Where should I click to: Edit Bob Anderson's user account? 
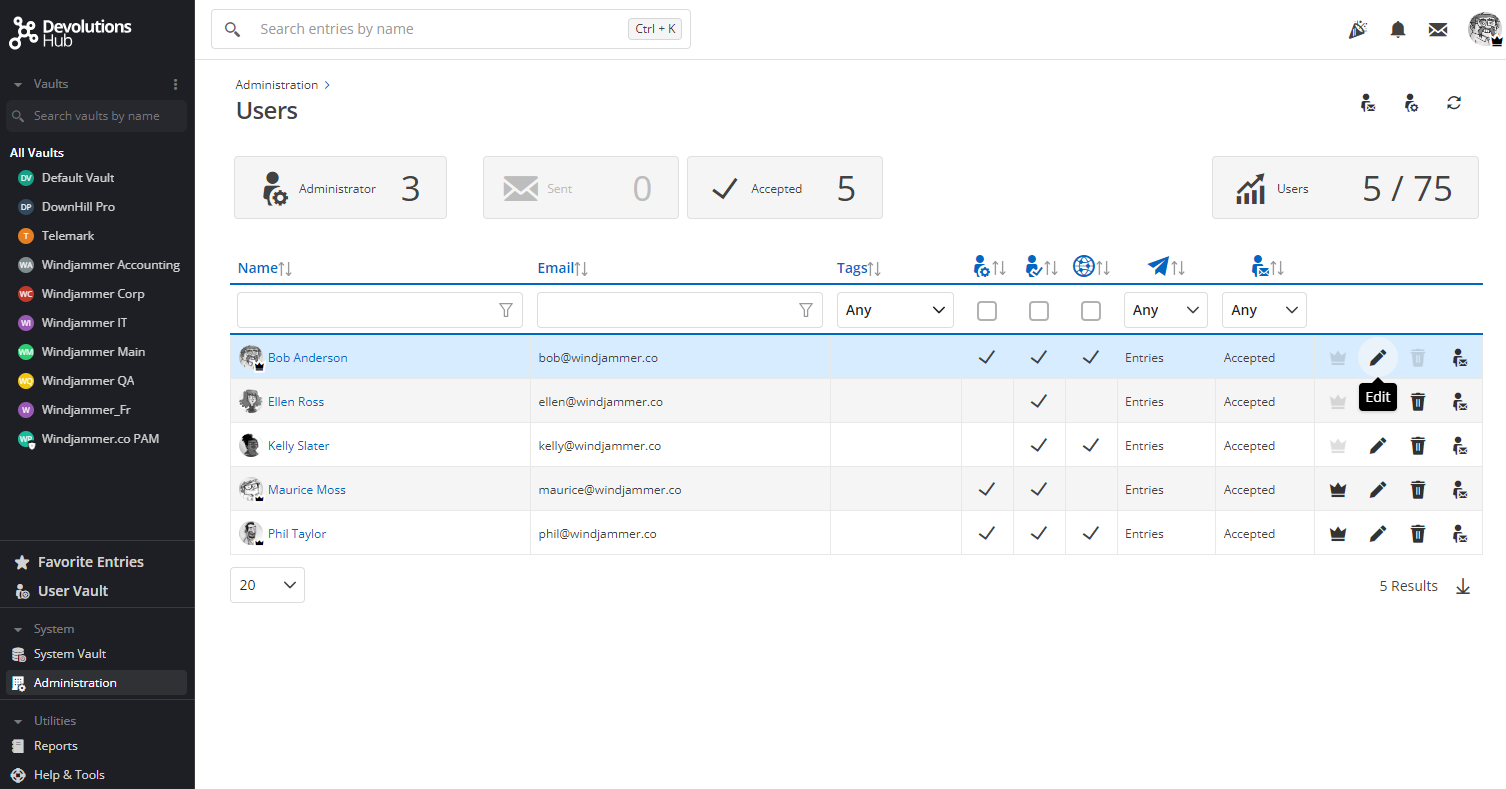pos(1378,358)
